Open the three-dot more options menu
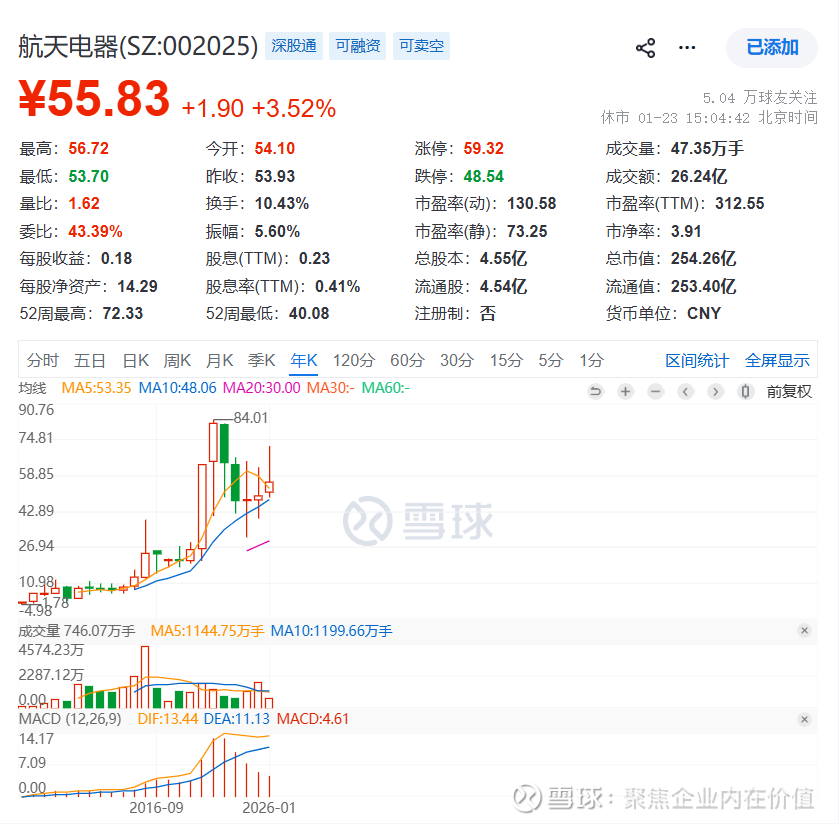839x824 pixels. 687,48
